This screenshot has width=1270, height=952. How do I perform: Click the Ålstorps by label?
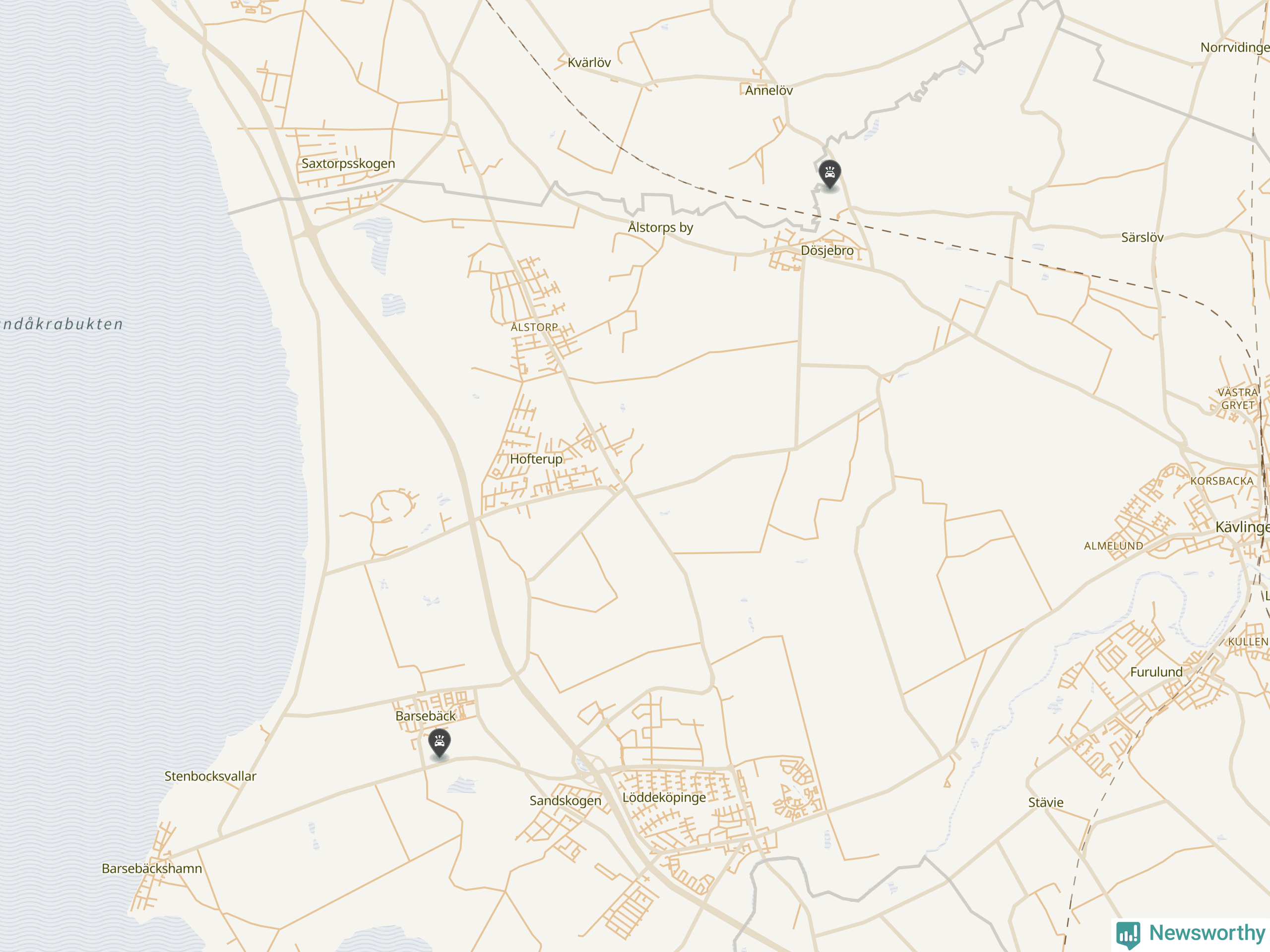pos(660,227)
